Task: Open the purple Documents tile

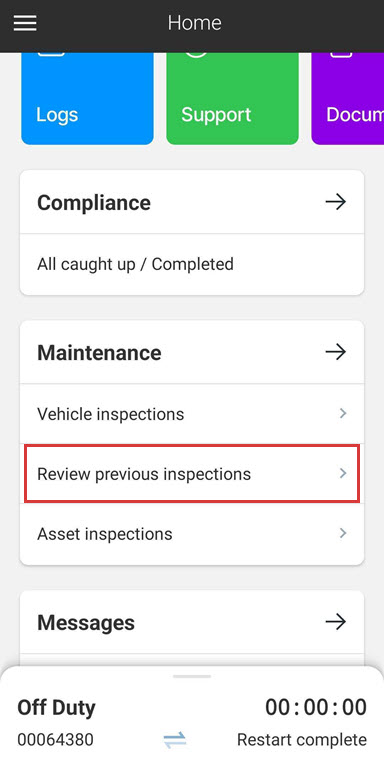Action: click(348, 99)
